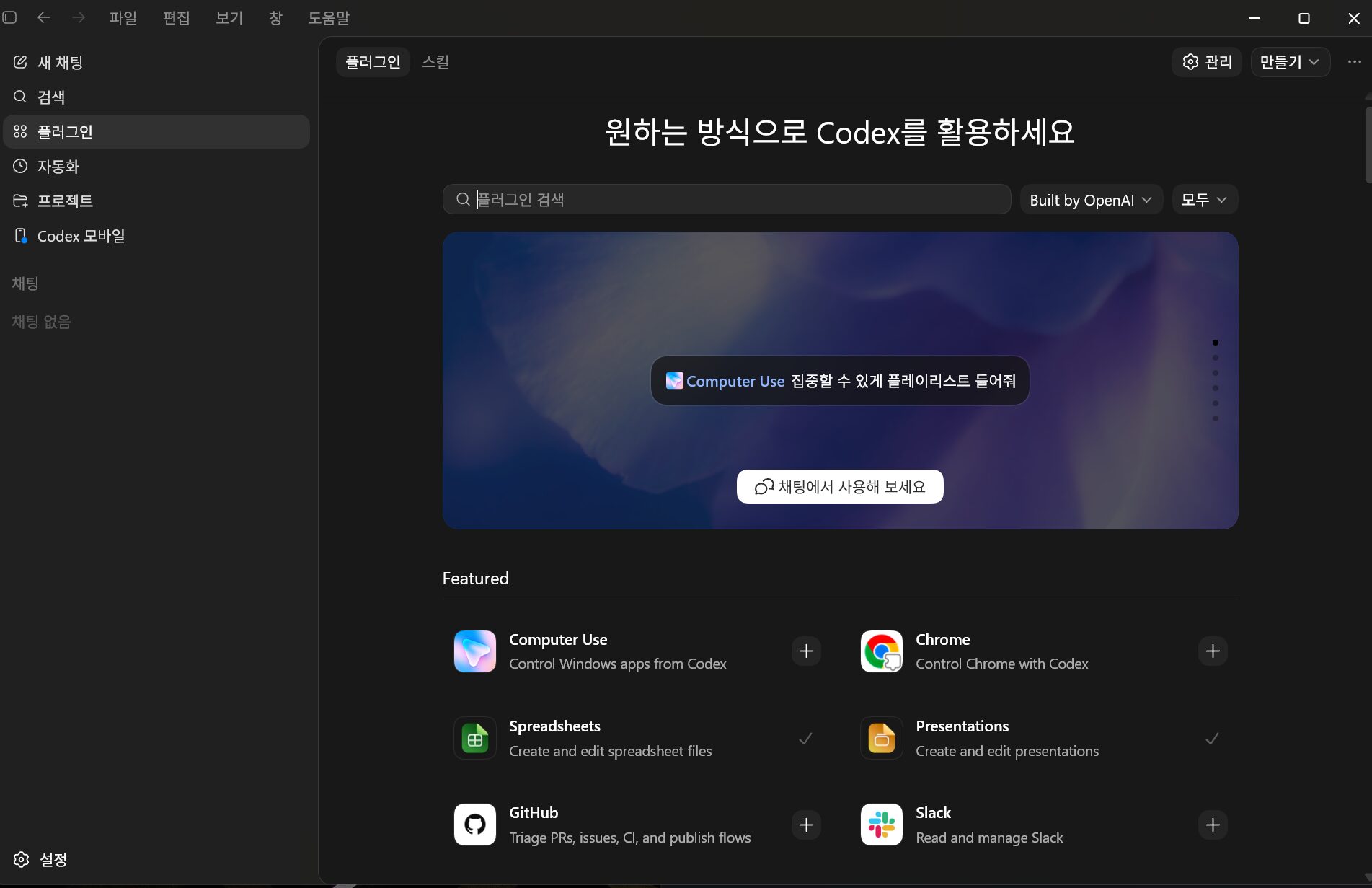Click the Featured section heading
The image size is (1372, 888).
tap(476, 579)
